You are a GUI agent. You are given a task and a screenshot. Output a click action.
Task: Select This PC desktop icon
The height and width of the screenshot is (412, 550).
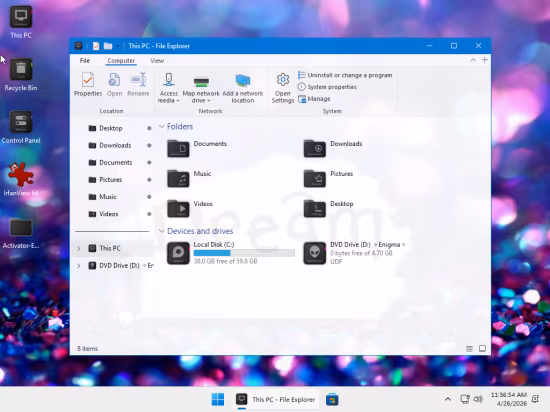point(21,22)
